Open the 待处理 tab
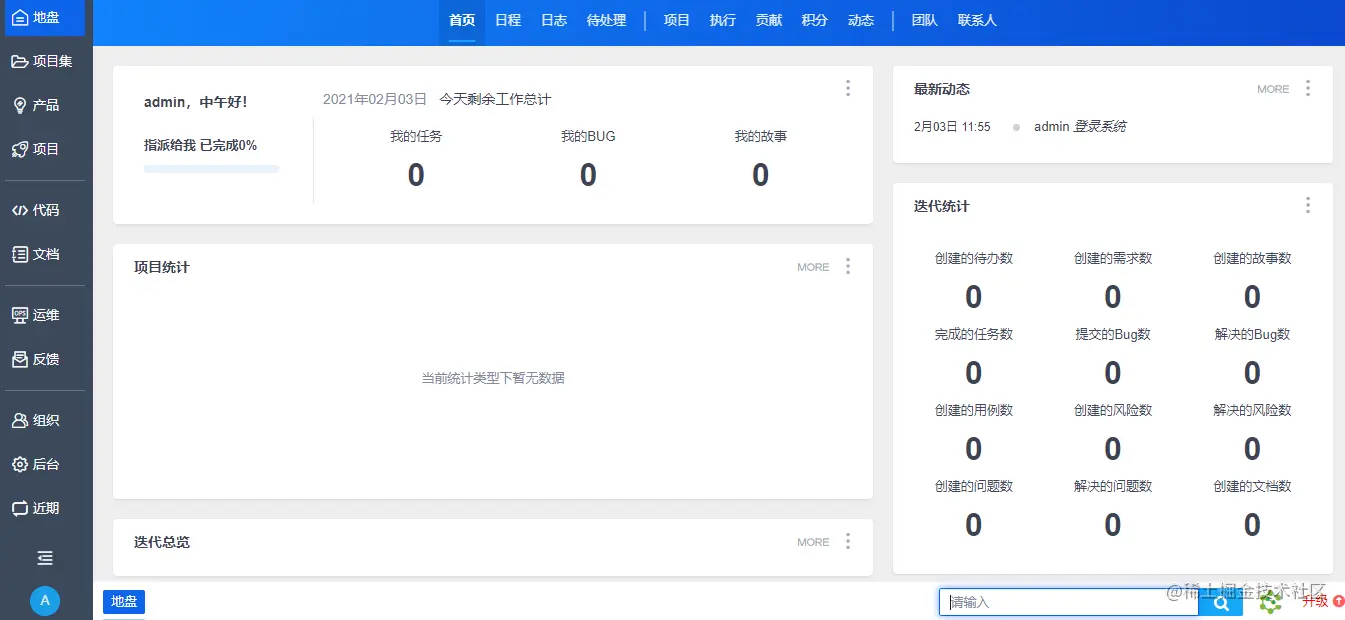The image size is (1345, 620). point(607,20)
